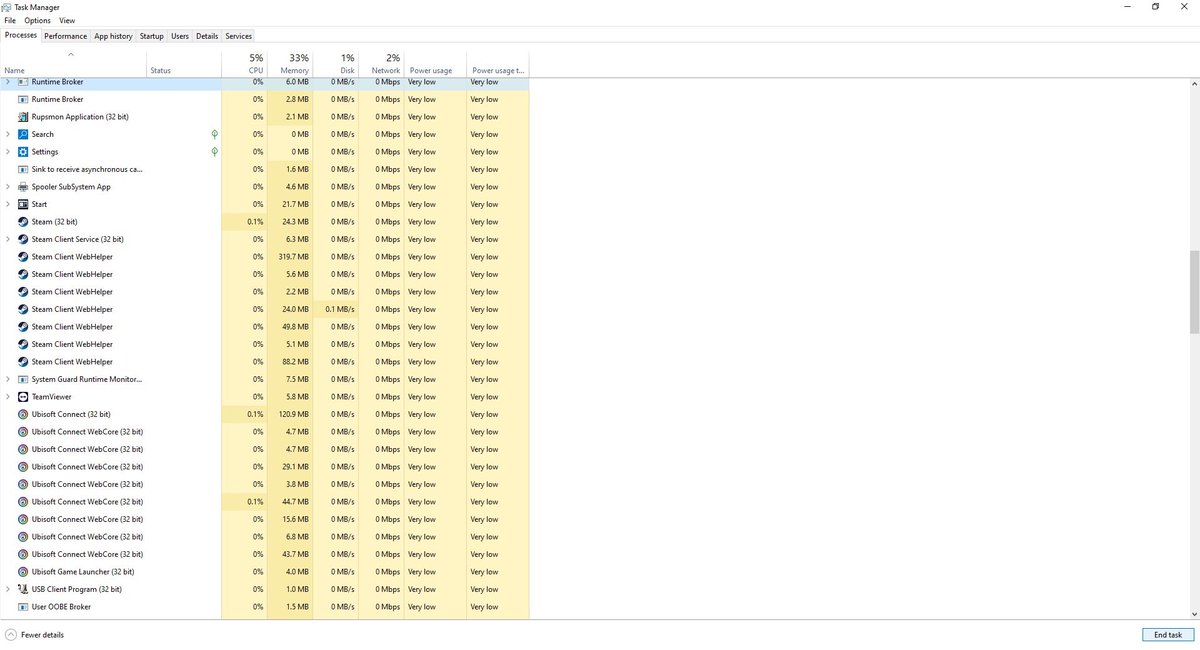This screenshot has height=650, width=1200.
Task: Click the 120.9 MB memory cell
Action: tap(290, 414)
